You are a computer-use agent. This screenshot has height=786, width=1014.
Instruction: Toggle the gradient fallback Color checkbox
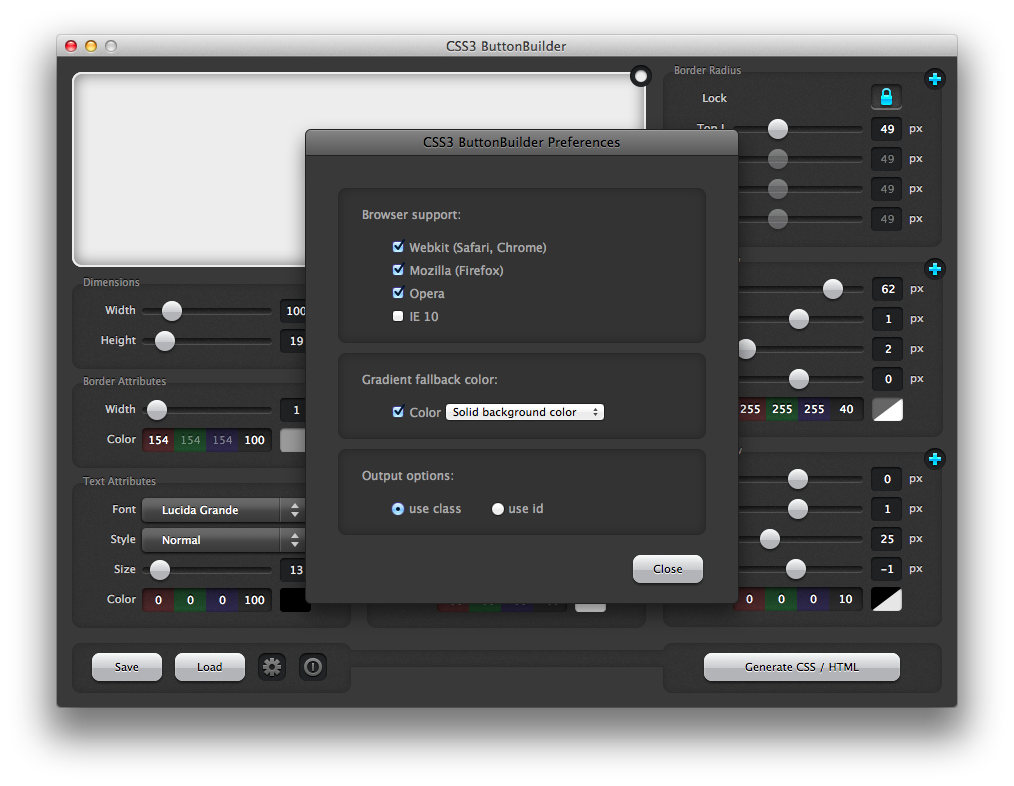point(398,411)
